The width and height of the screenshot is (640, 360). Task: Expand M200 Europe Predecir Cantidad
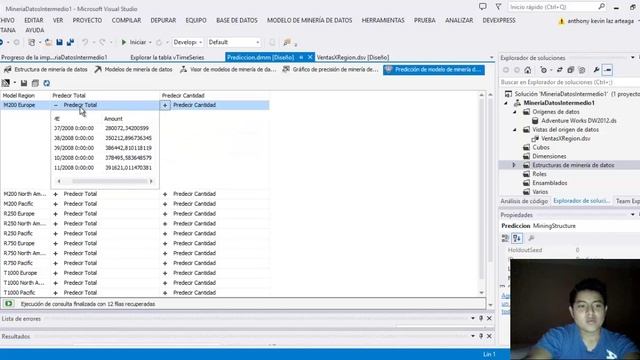click(x=165, y=105)
